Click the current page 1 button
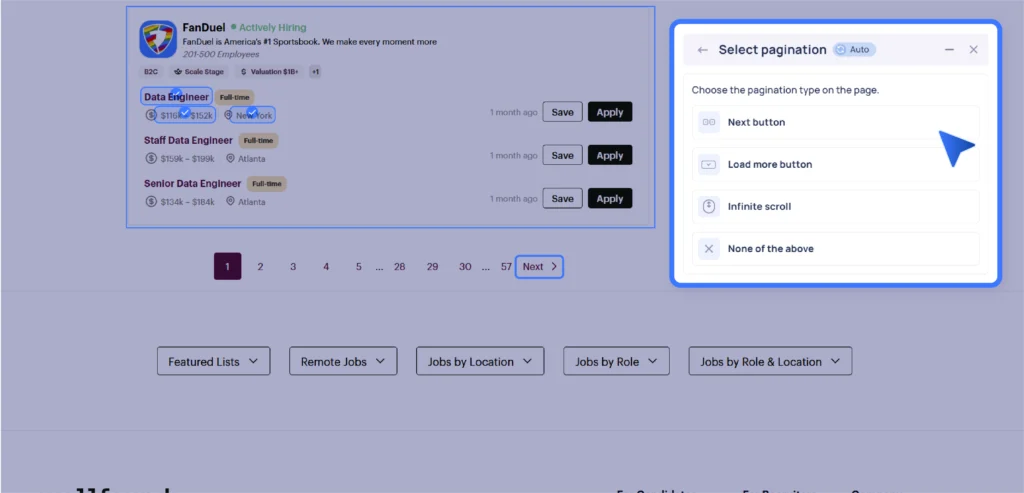Image resolution: width=1024 pixels, height=493 pixels. (227, 266)
